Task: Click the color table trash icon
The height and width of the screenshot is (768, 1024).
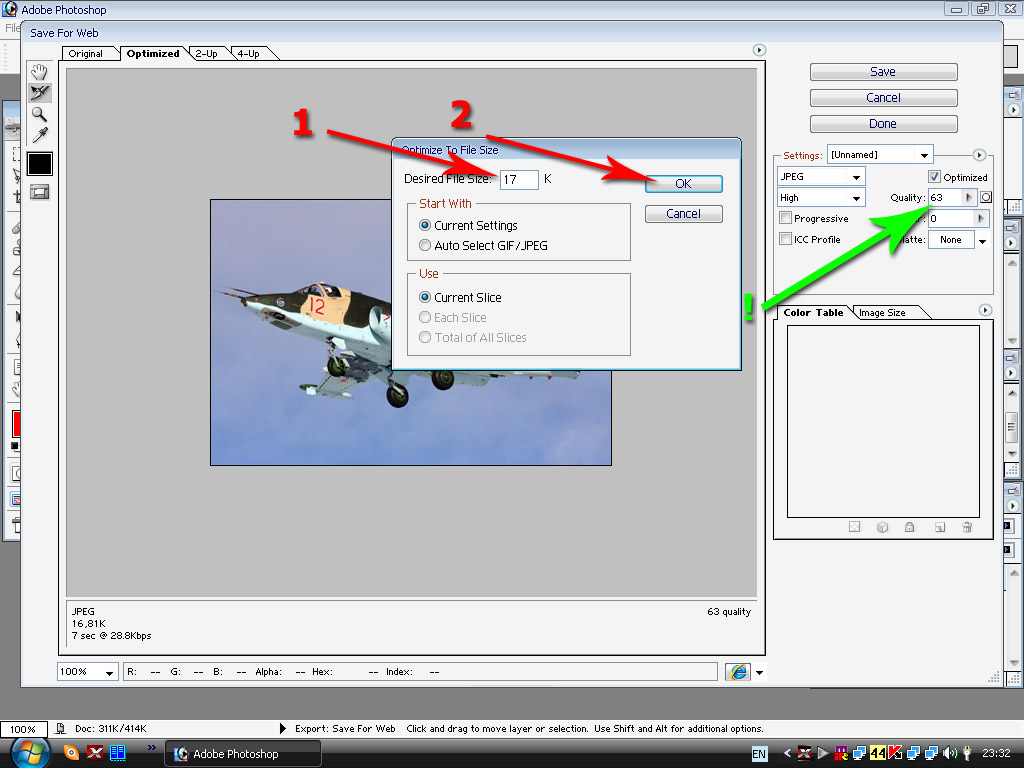Action: [x=967, y=527]
